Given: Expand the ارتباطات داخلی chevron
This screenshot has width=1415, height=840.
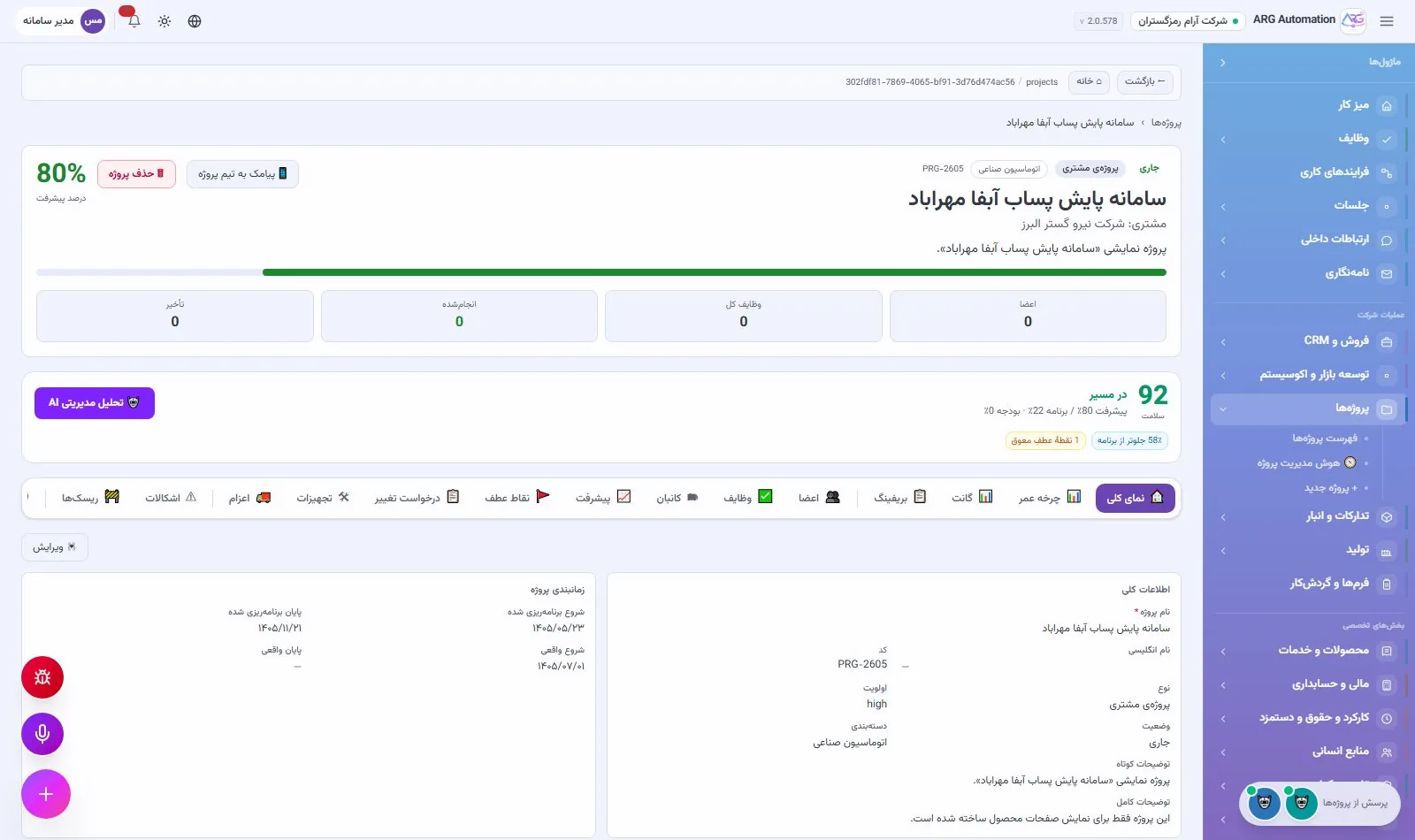Looking at the screenshot, I should coord(1222,240).
